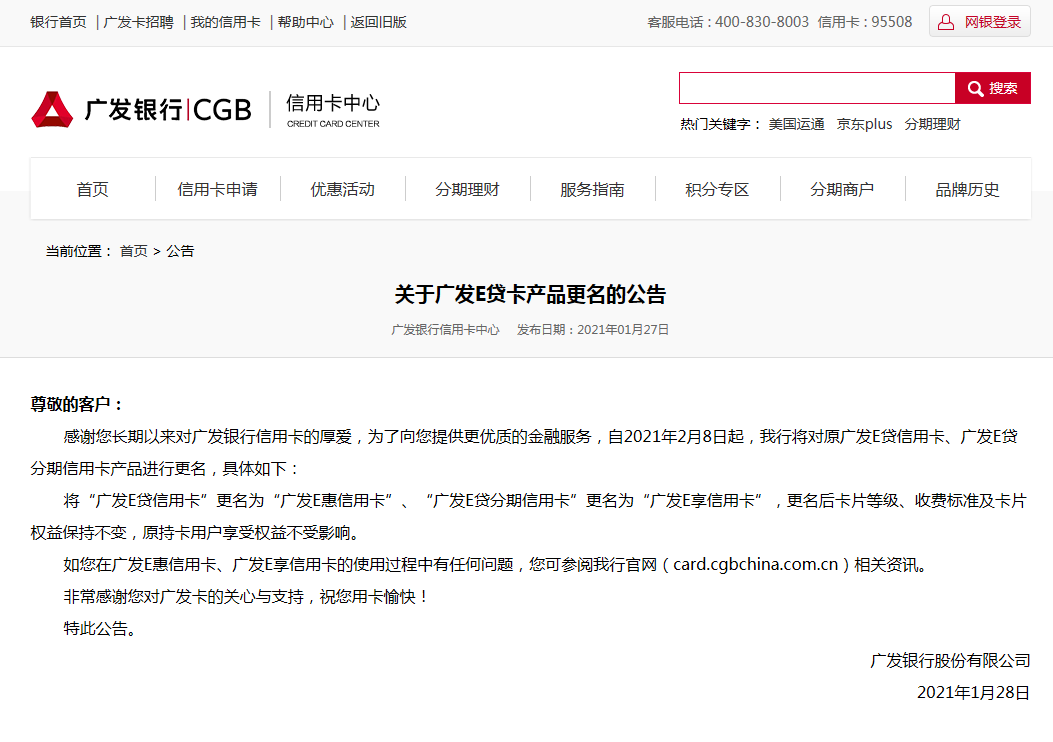
Task: Open 优惠活动 navigation item
Action: click(x=342, y=189)
